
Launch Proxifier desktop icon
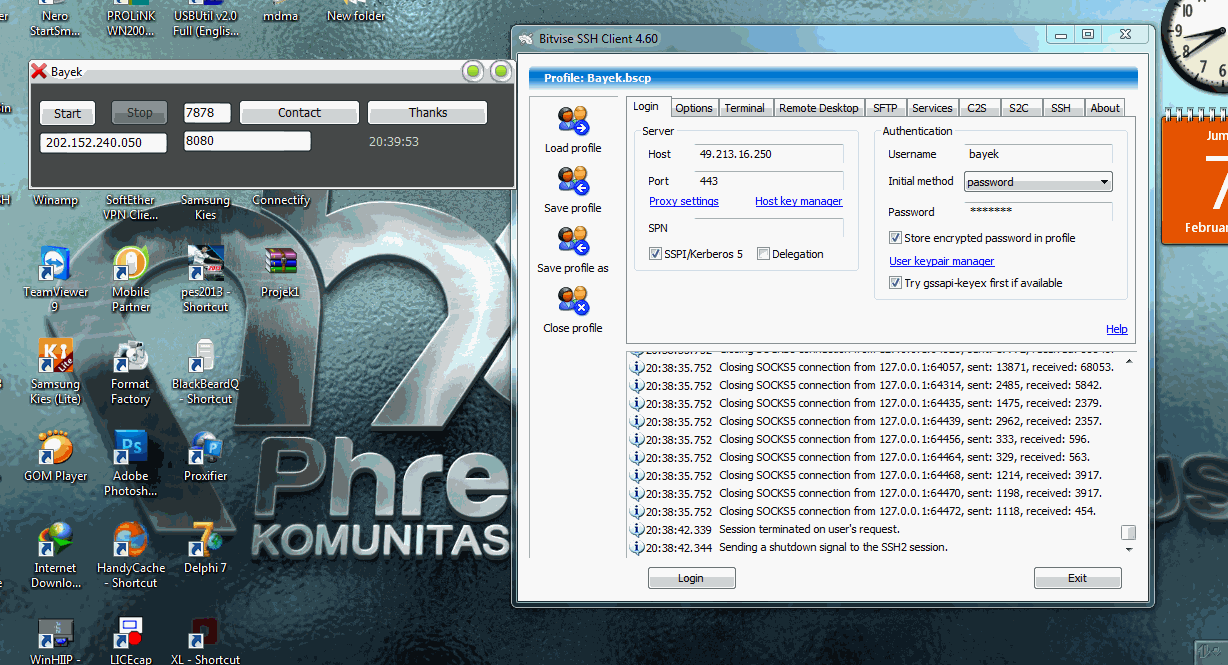coord(205,448)
